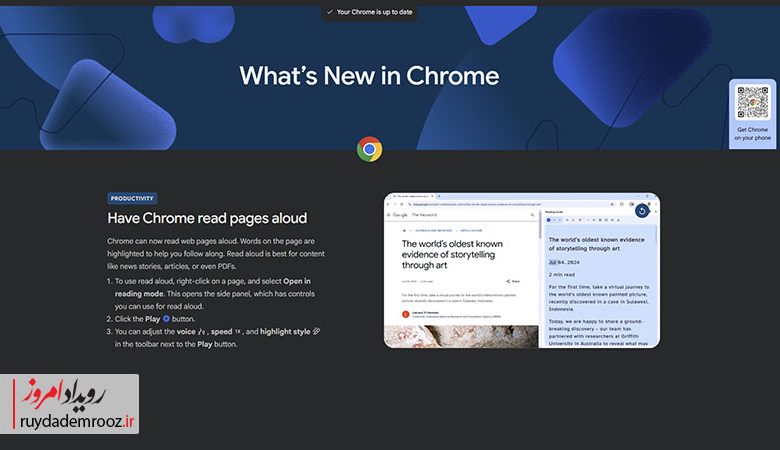This screenshot has width=780, height=450.
Task: Click the '2 min read' text in the reading panel
Action: pyautogui.click(x=562, y=274)
